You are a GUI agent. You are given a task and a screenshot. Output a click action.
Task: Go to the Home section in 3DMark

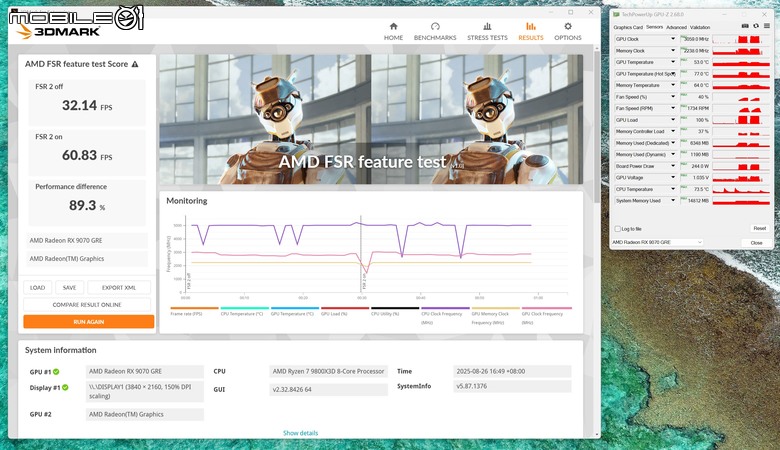(x=393, y=31)
